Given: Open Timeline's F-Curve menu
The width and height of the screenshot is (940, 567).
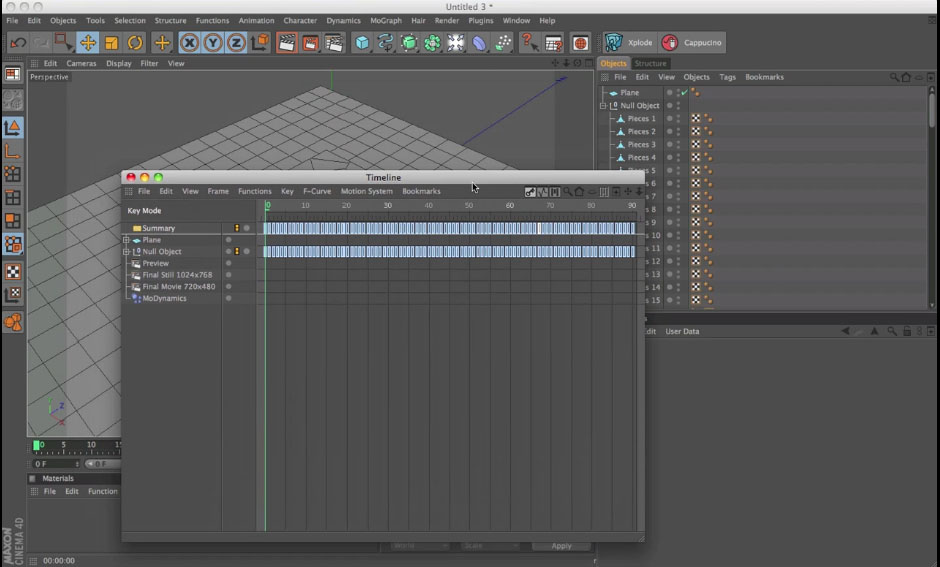Looking at the screenshot, I should (x=317, y=191).
